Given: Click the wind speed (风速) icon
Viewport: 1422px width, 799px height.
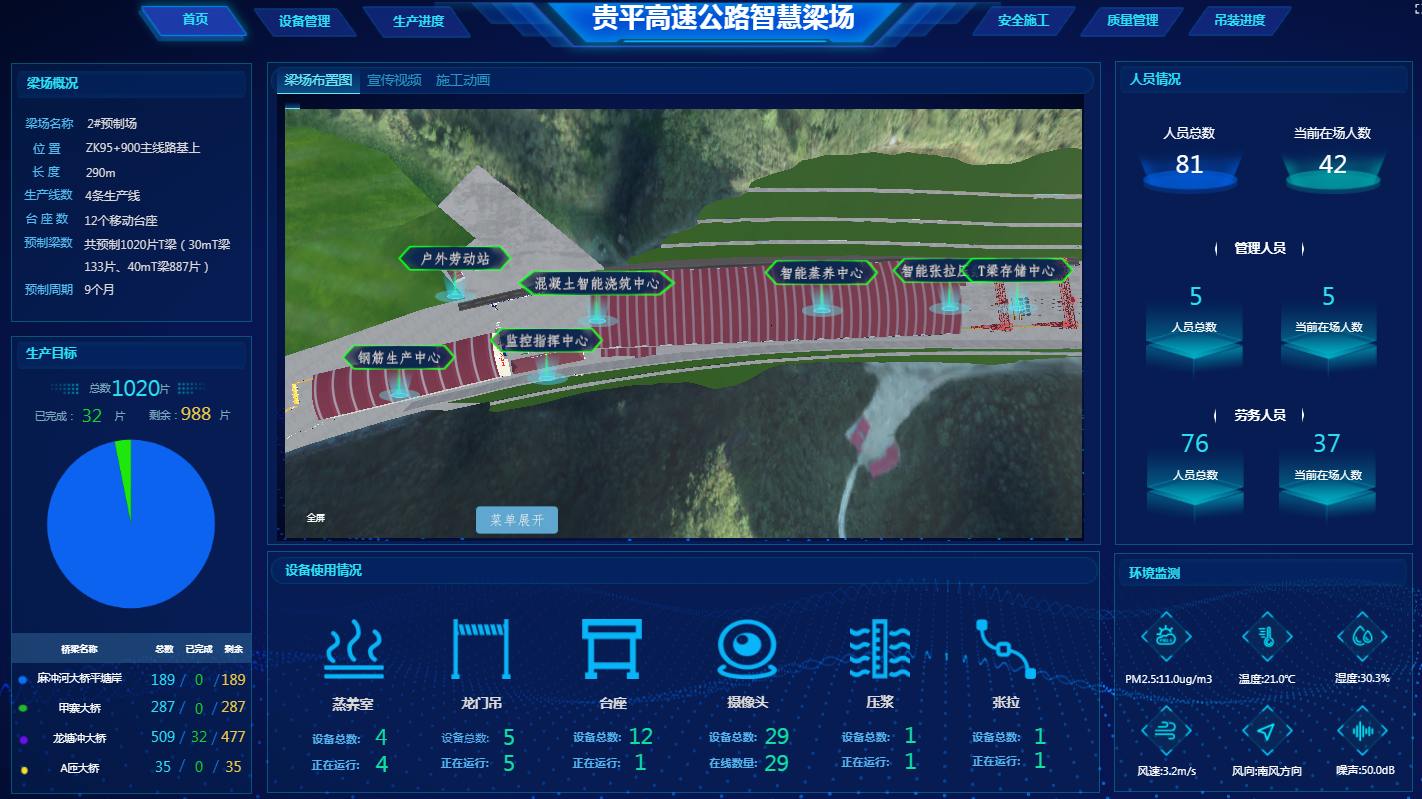Looking at the screenshot, I should (1166, 731).
